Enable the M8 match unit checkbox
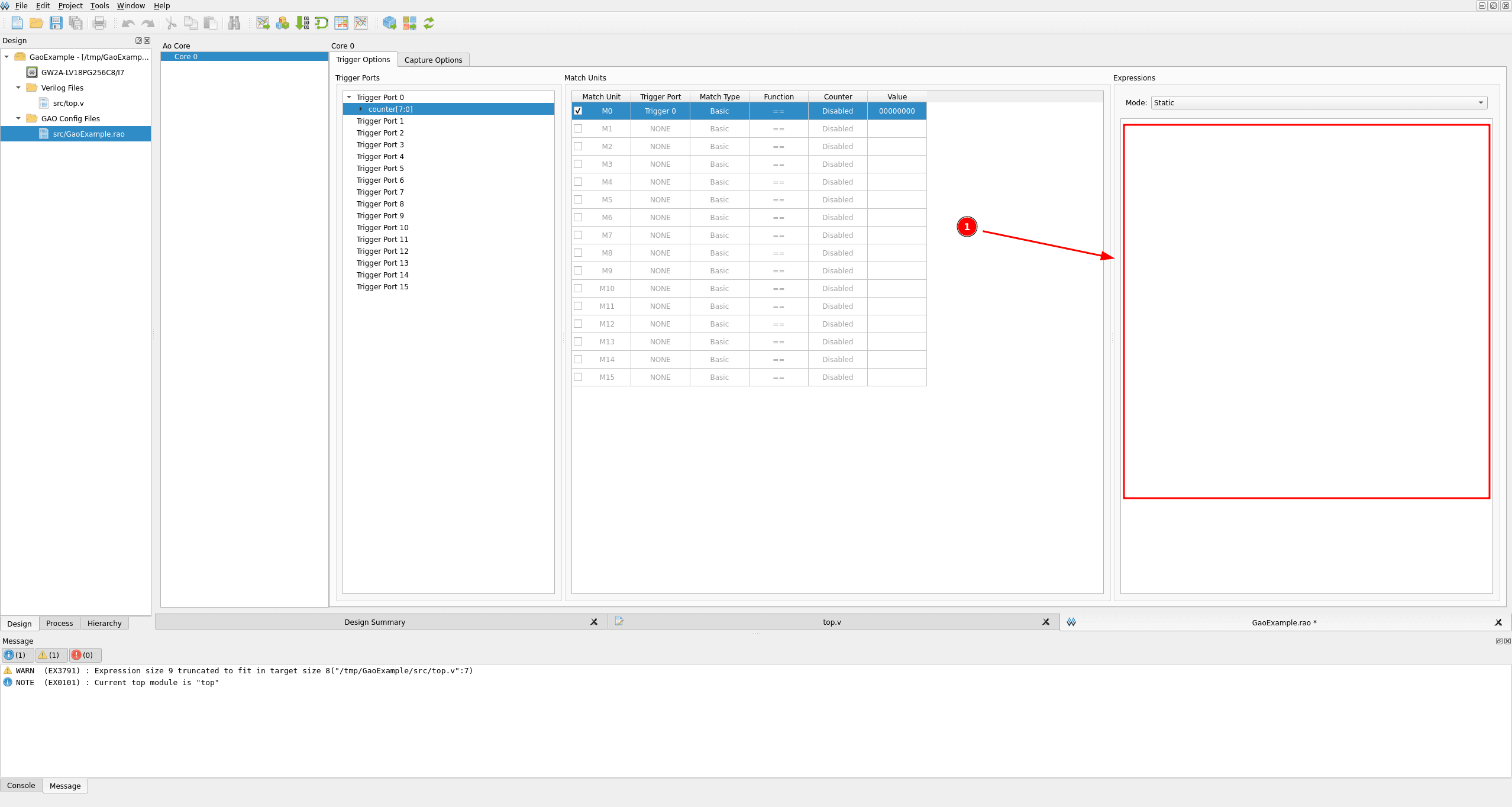 click(578, 253)
